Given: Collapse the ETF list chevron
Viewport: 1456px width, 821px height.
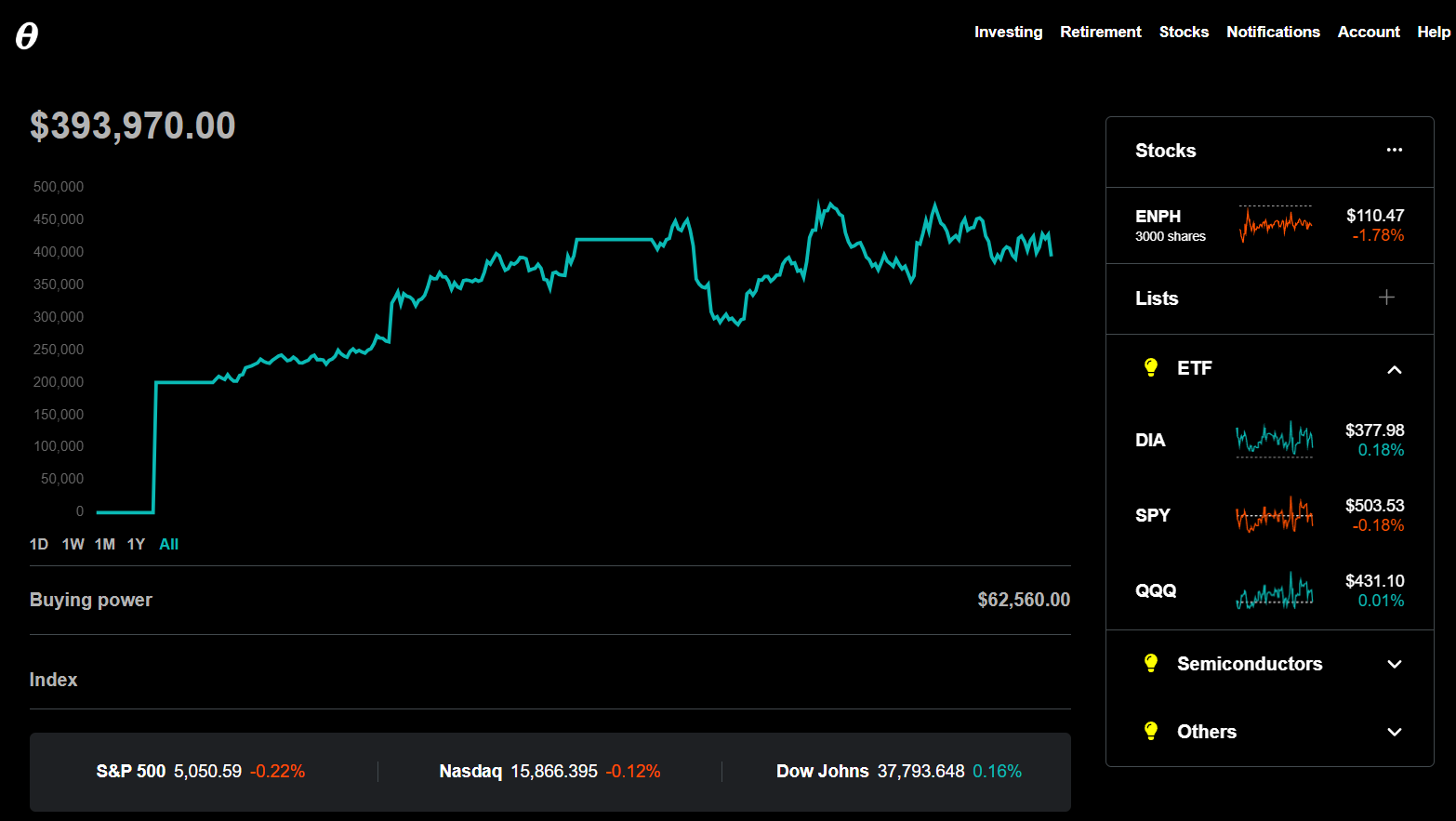Looking at the screenshot, I should click(1394, 369).
